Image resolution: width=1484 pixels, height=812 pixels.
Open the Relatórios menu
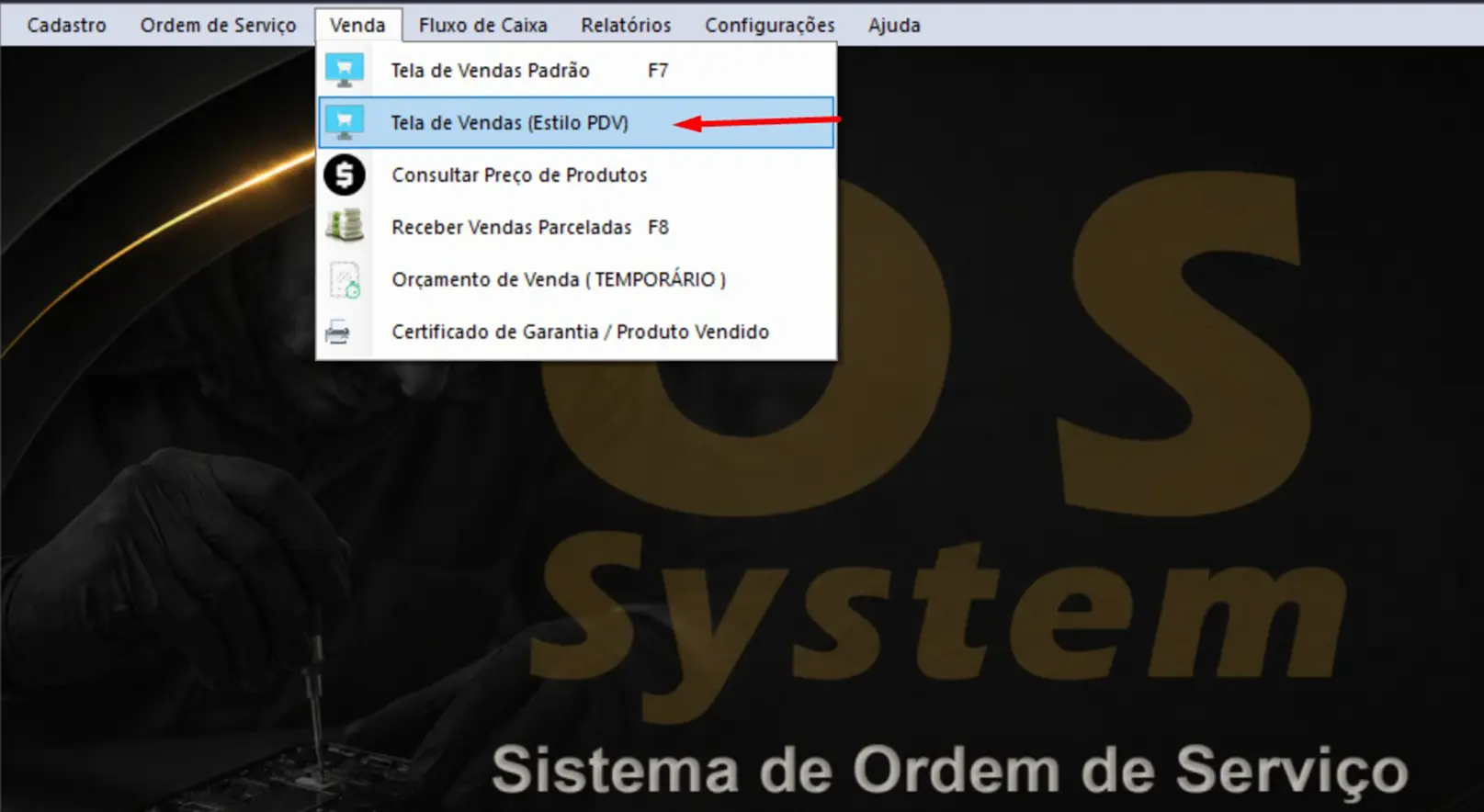pyautogui.click(x=626, y=25)
